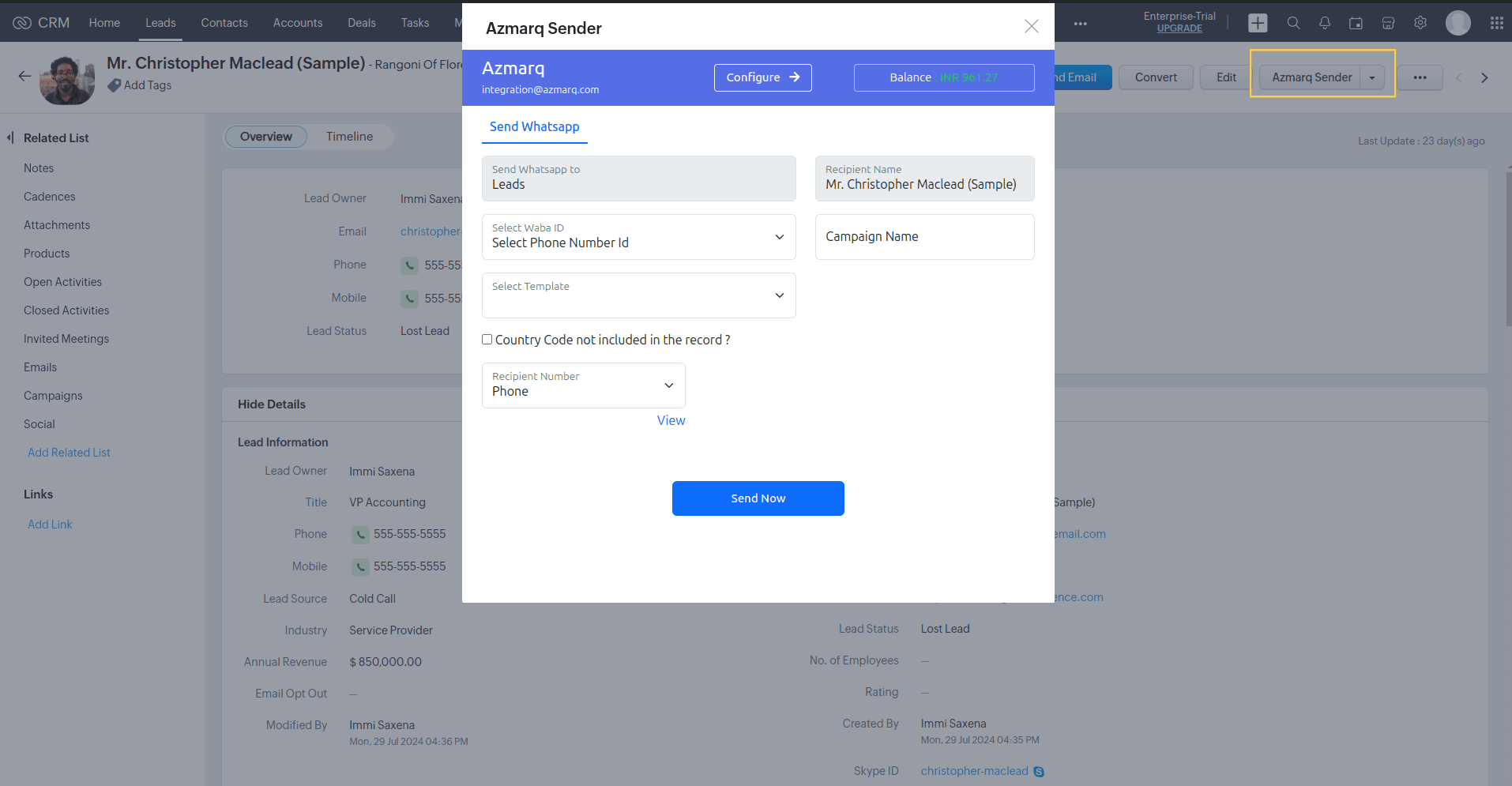Switch to the Send Whatsapp tab
The image size is (1512, 786).
click(x=534, y=126)
